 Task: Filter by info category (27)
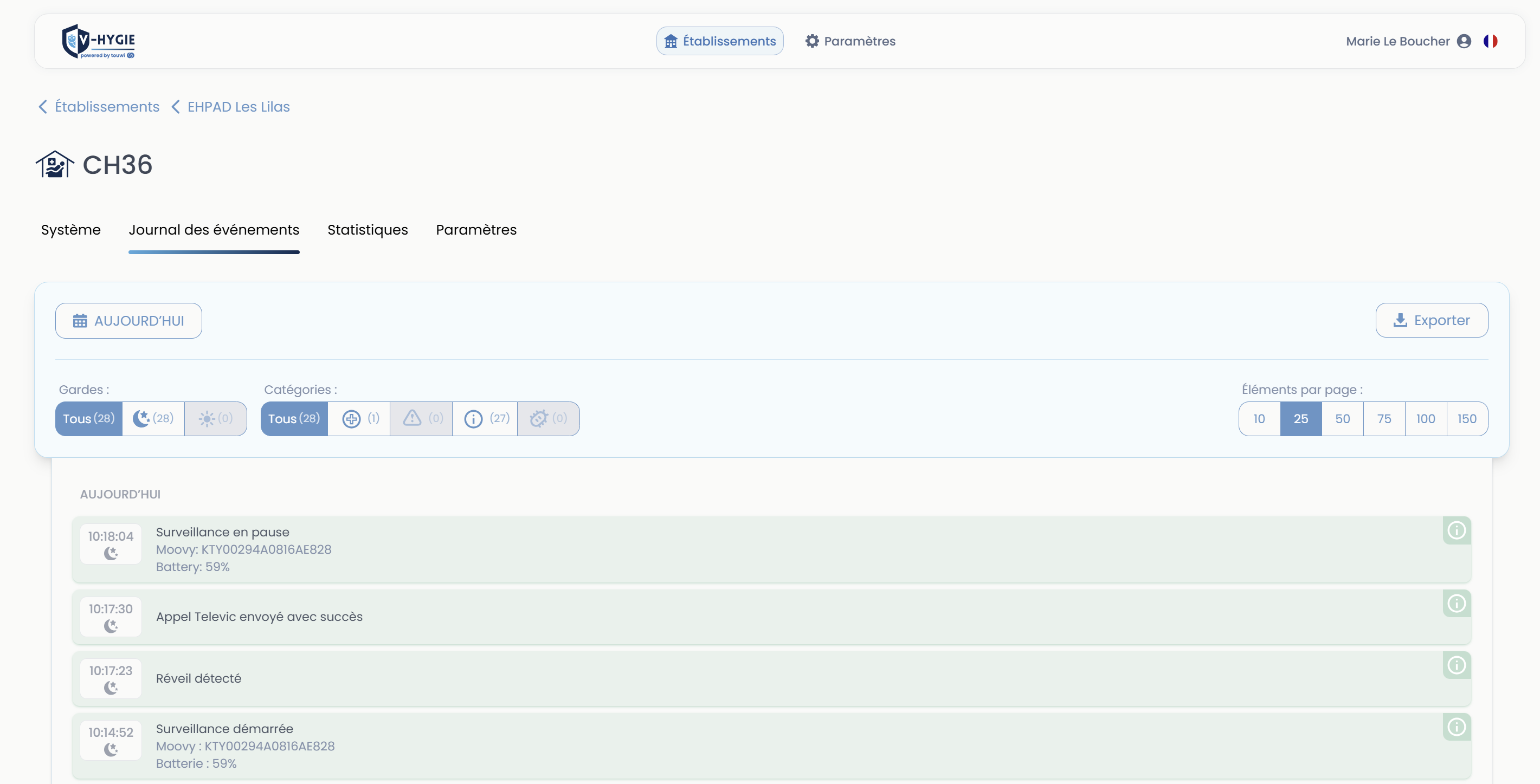pos(485,418)
